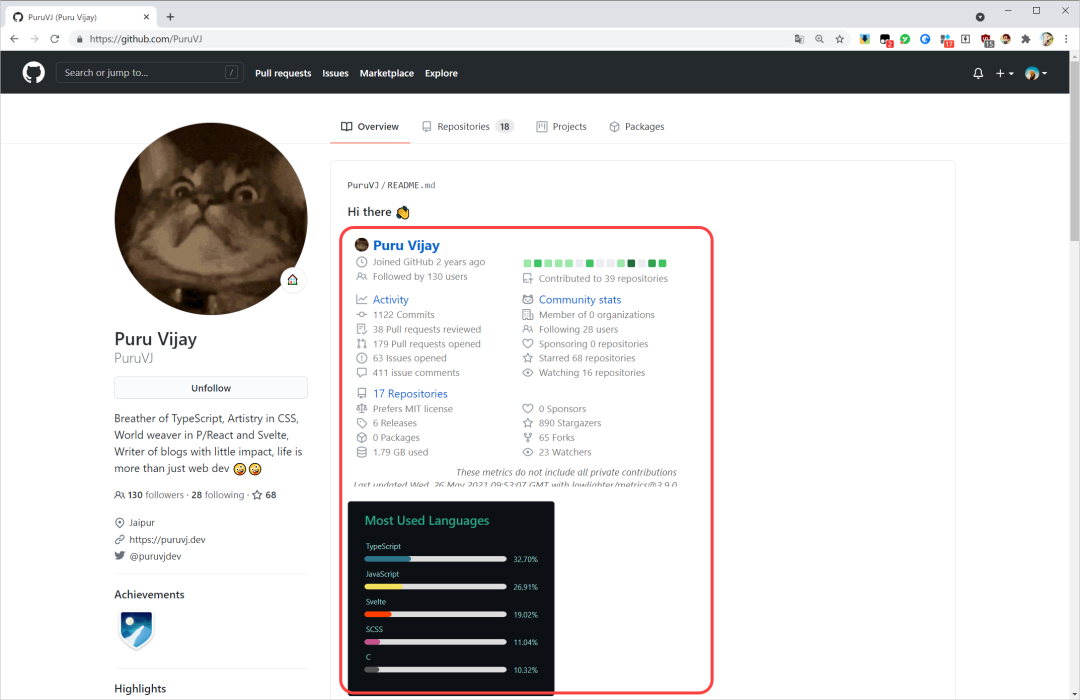Click the 890 Stargazers line
The width and height of the screenshot is (1080, 700).
(x=570, y=423)
